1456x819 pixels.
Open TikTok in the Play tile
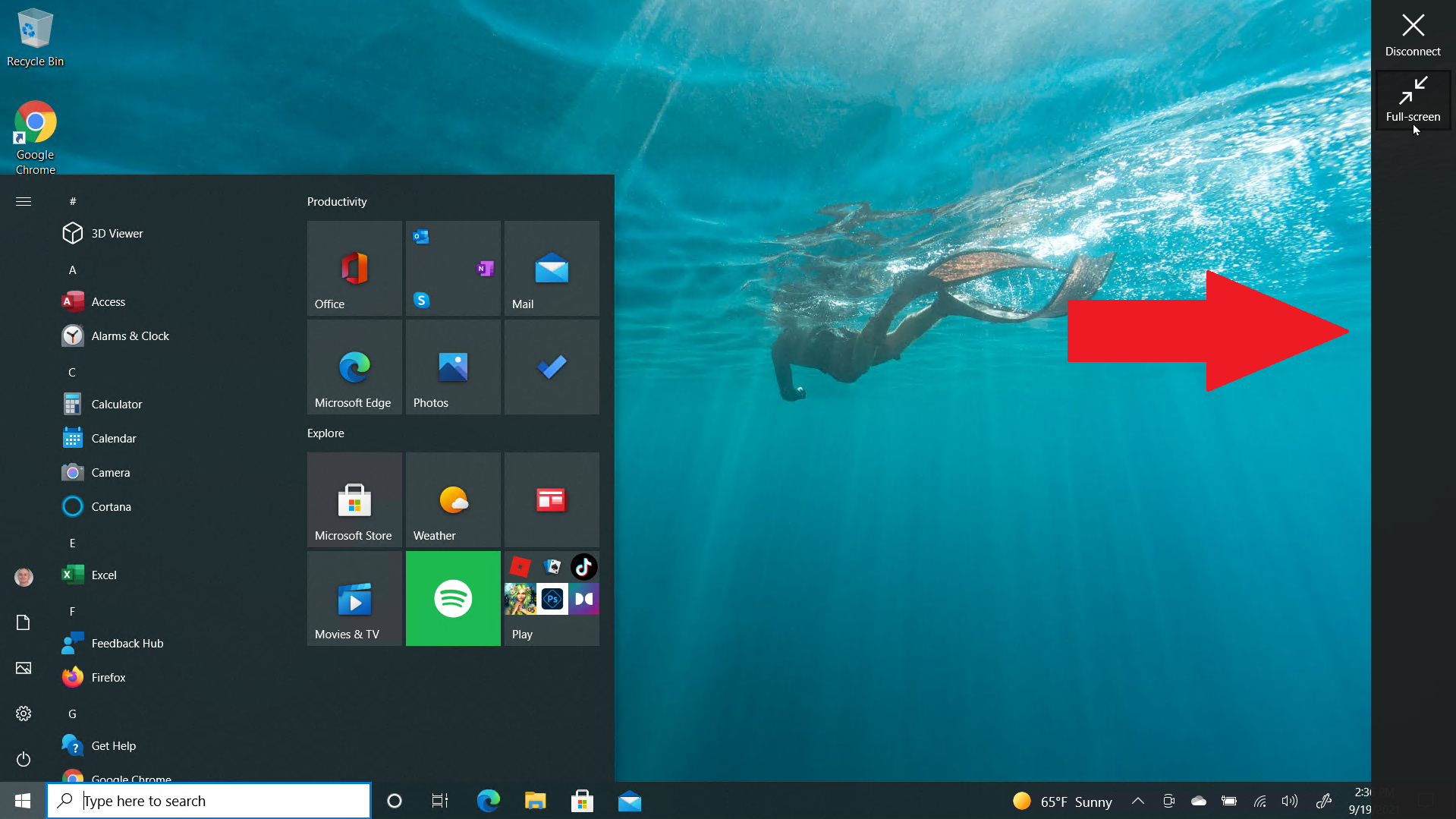[583, 567]
